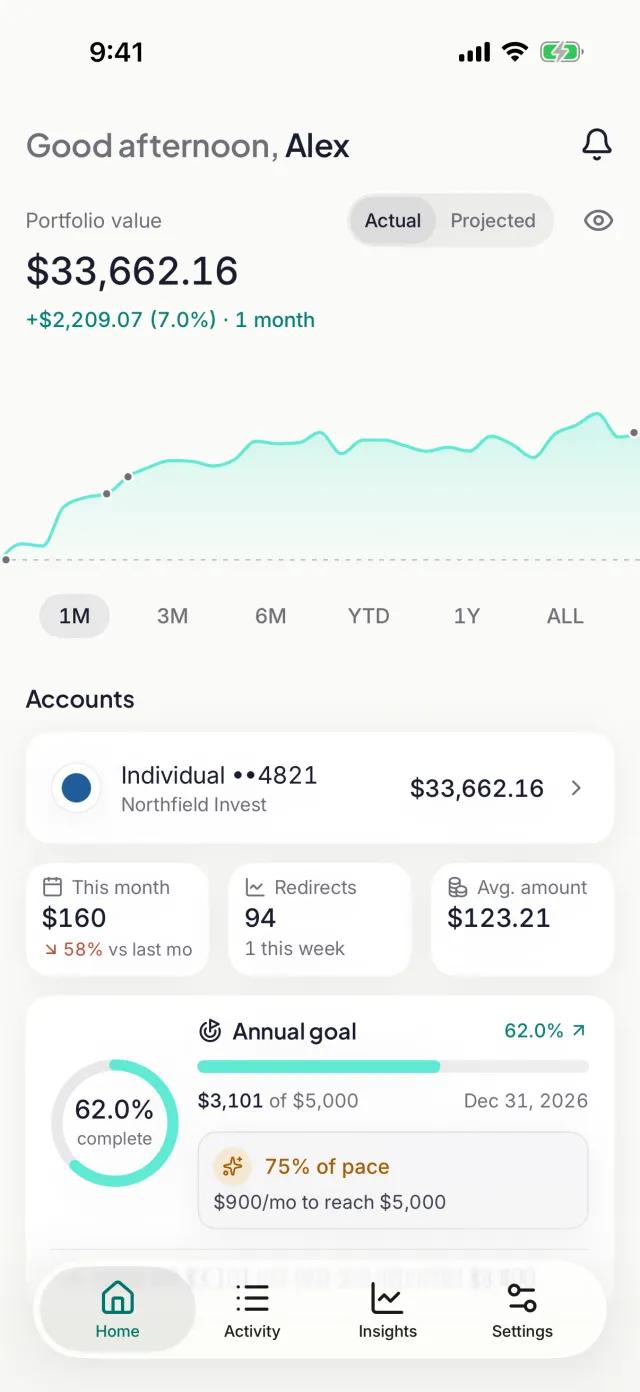The width and height of the screenshot is (640, 1392).
Task: Click Individual ••4821 account name
Action: click(x=219, y=775)
